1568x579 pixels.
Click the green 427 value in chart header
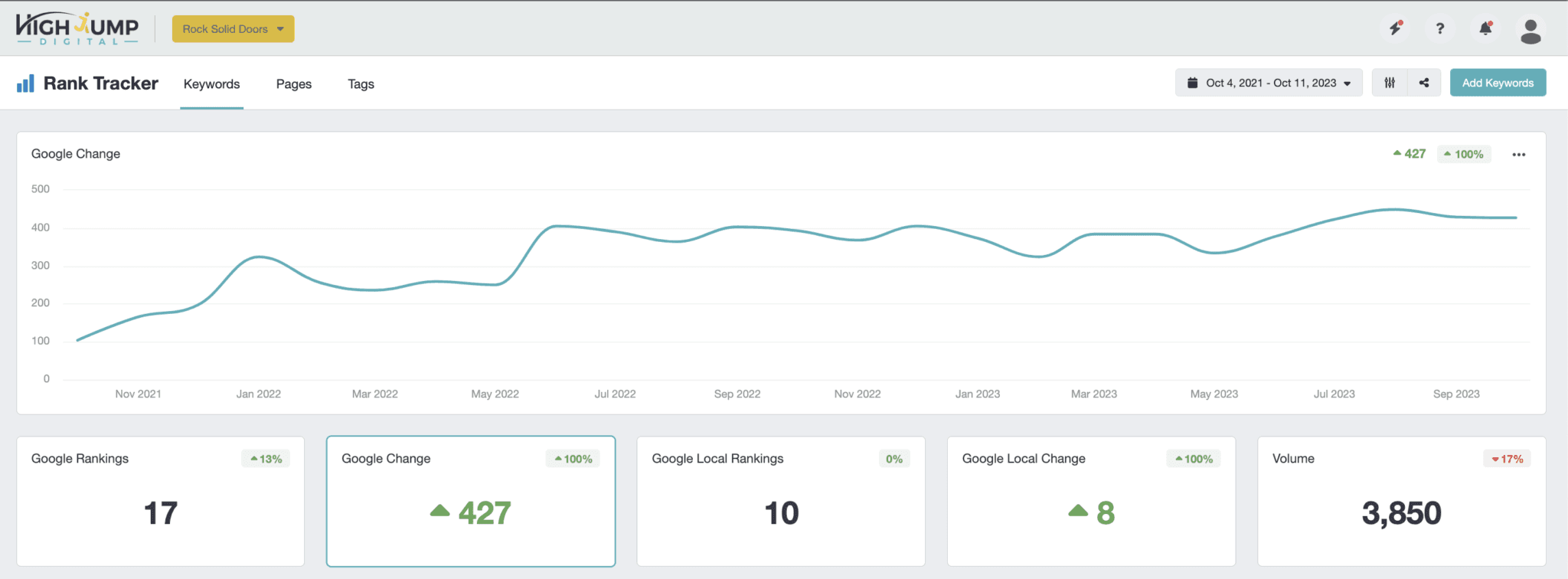point(1410,154)
